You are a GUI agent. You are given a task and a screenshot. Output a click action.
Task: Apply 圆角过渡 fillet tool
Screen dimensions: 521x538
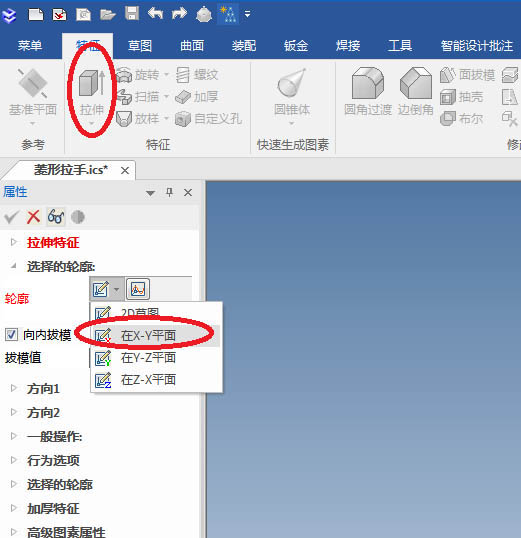[x=368, y=92]
